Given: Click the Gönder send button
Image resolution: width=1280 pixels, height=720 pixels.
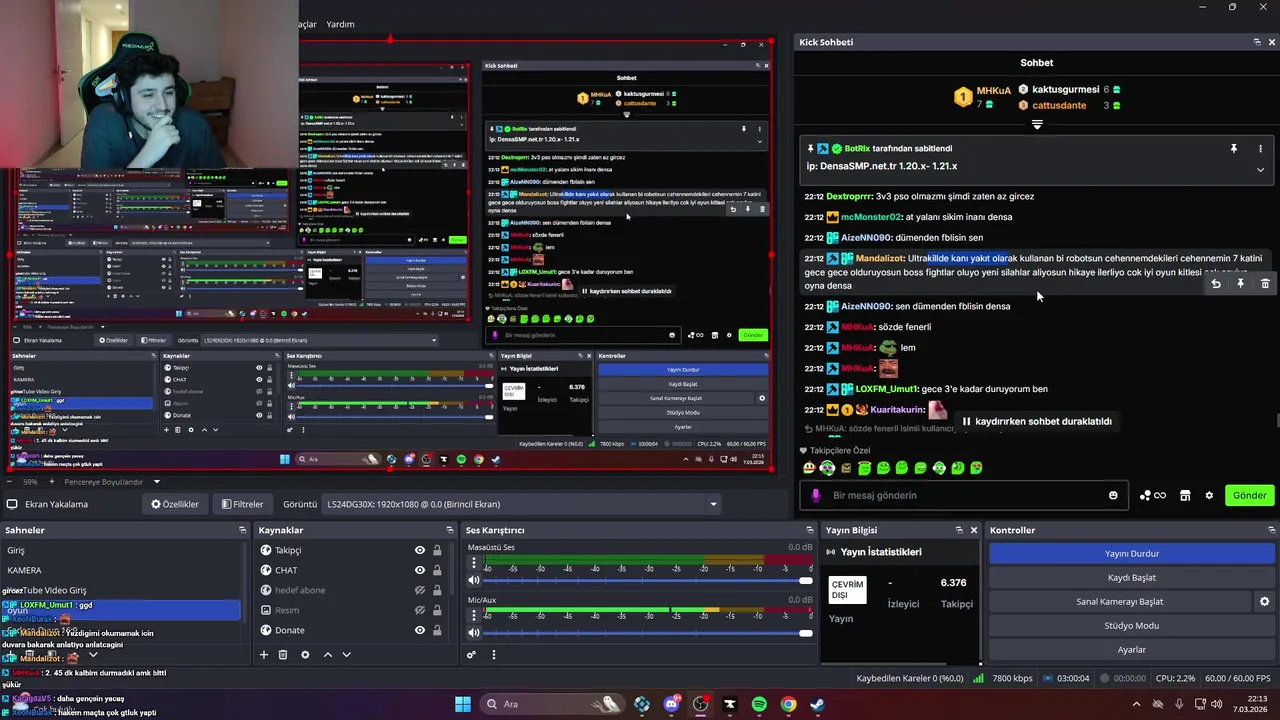Looking at the screenshot, I should pyautogui.click(x=1249, y=495).
